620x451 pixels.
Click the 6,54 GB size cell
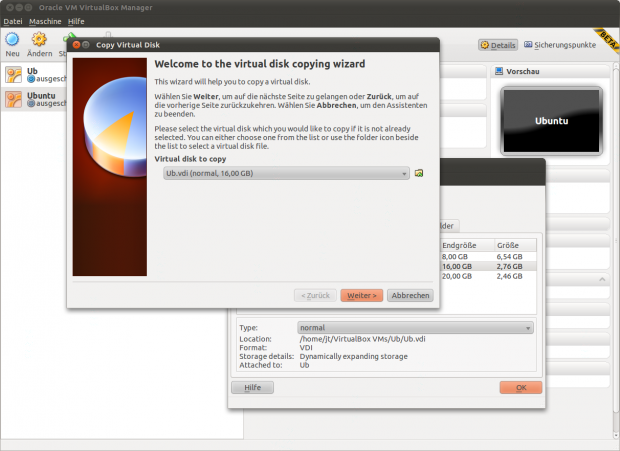509,257
